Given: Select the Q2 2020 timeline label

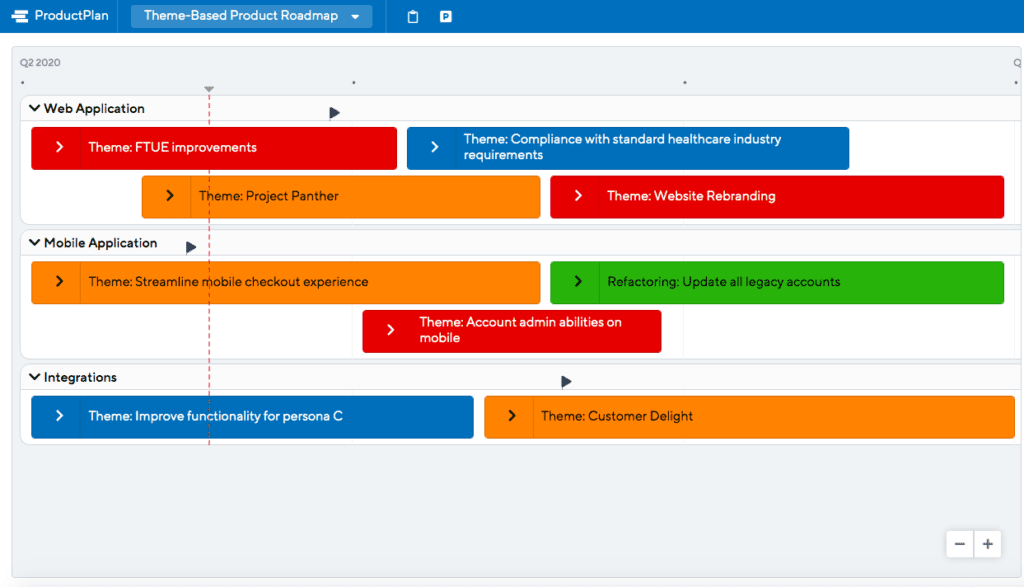Looking at the screenshot, I should (37, 62).
